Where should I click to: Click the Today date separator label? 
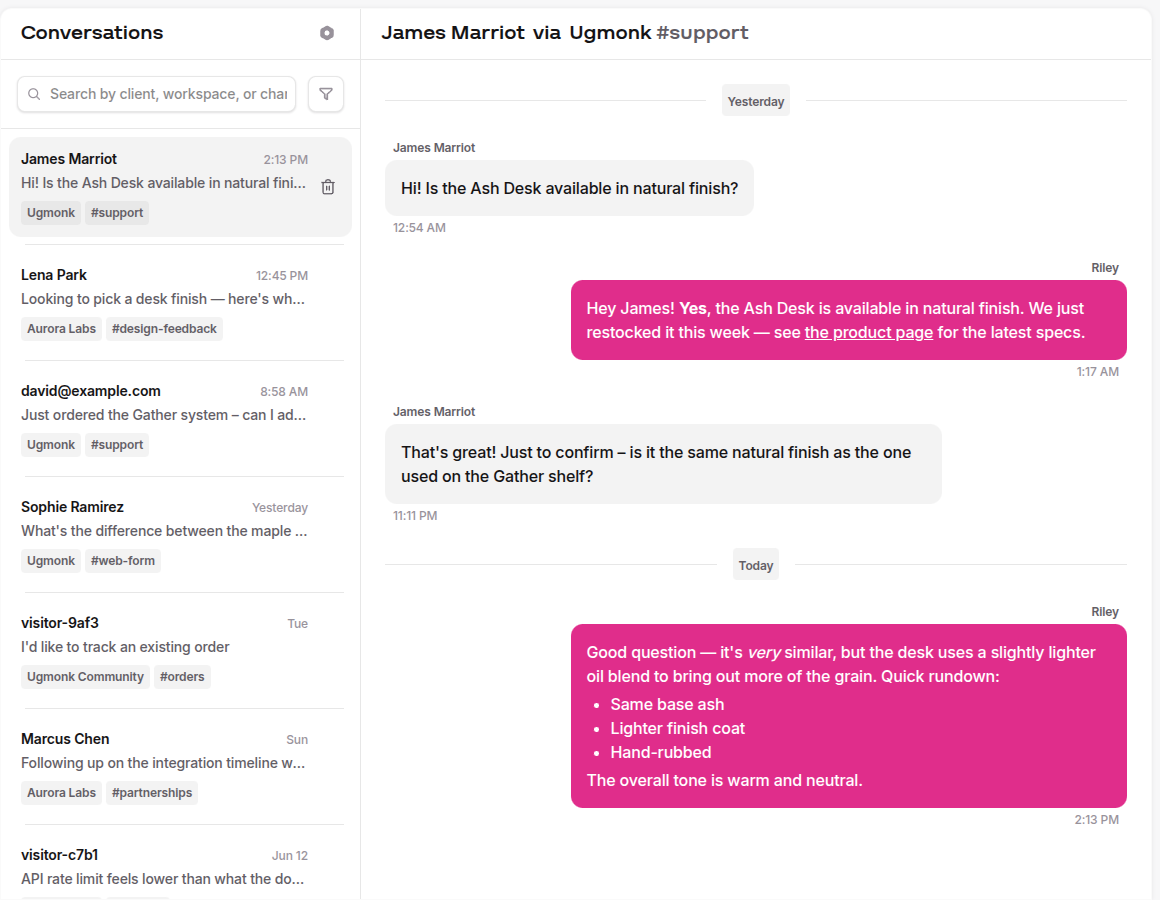click(x=755, y=566)
